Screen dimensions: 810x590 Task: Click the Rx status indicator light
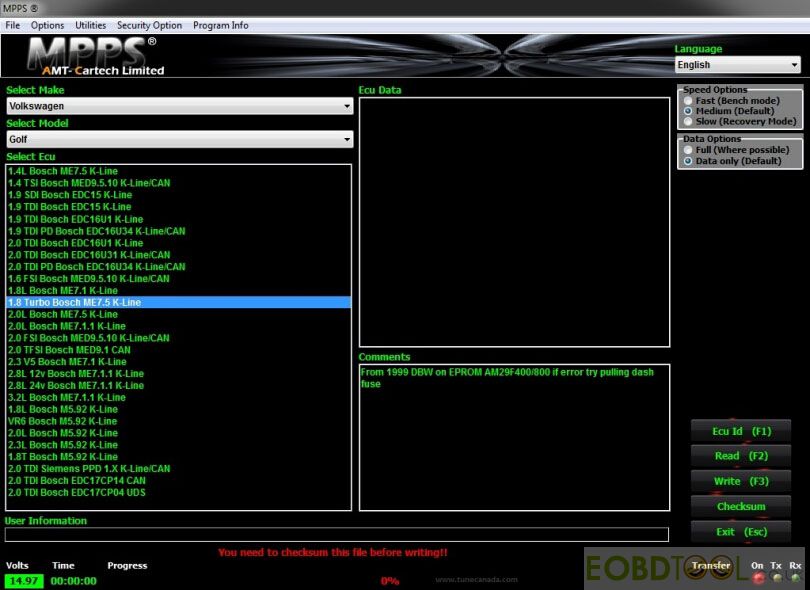(795, 578)
